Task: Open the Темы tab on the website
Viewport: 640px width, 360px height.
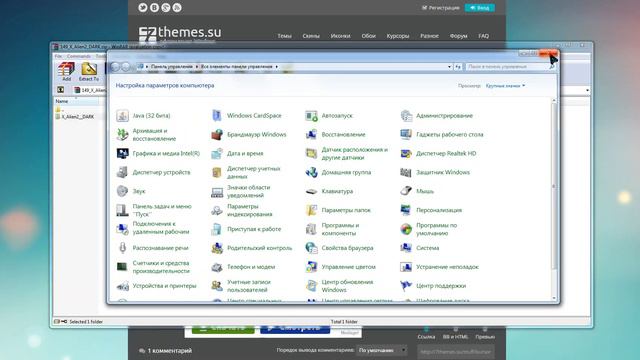Action: [x=284, y=36]
